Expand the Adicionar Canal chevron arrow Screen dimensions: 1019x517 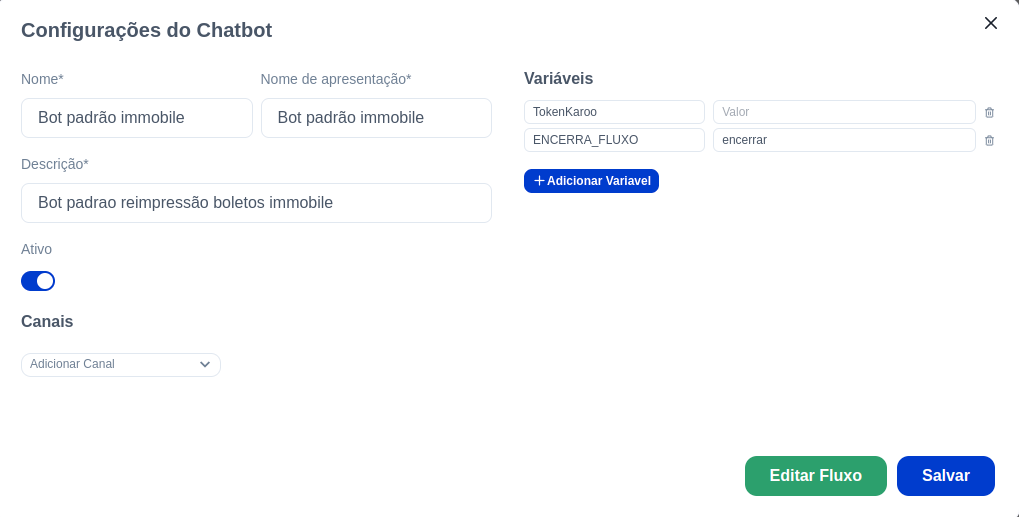tap(205, 364)
